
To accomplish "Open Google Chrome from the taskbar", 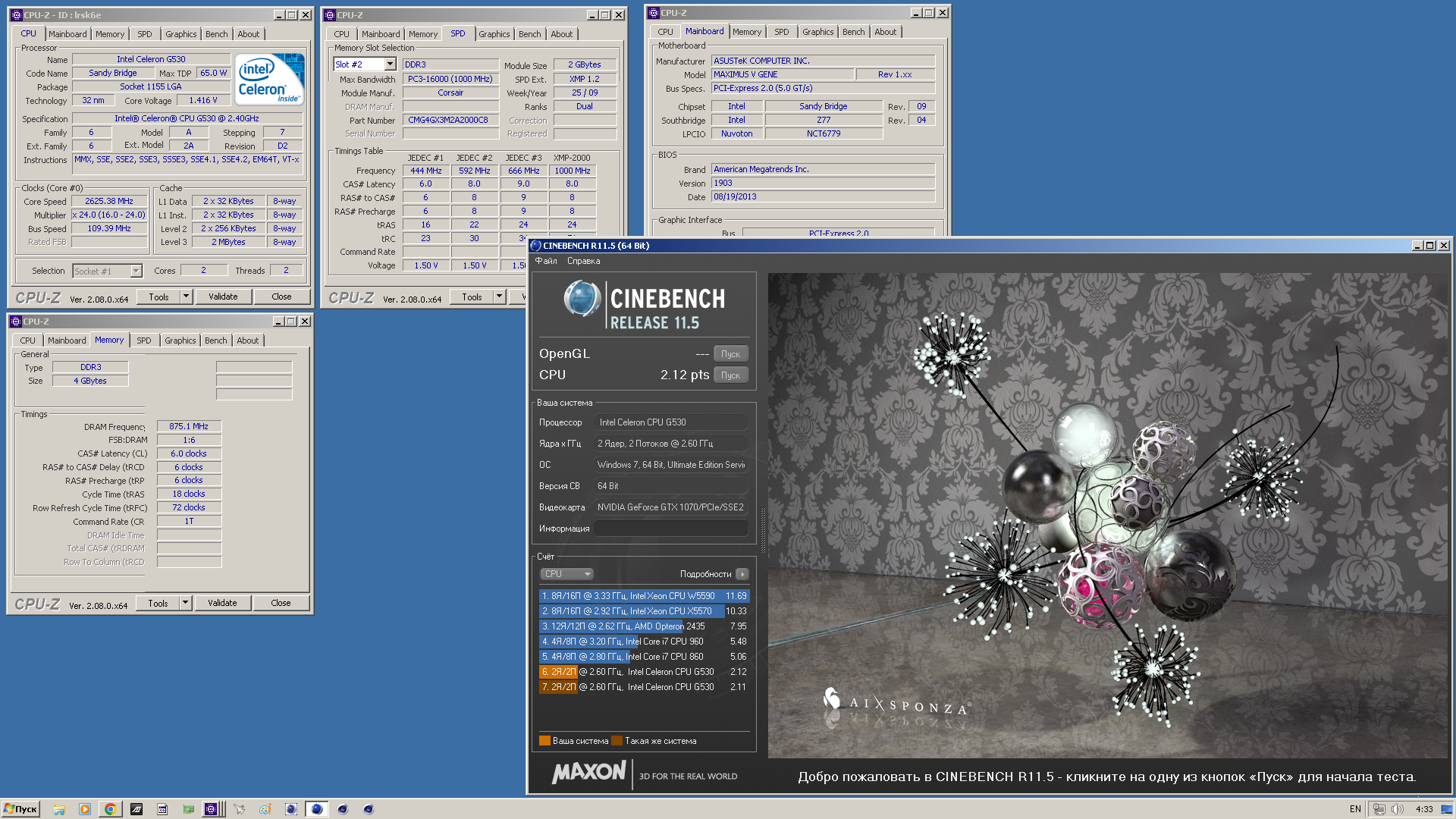I will click(x=110, y=809).
